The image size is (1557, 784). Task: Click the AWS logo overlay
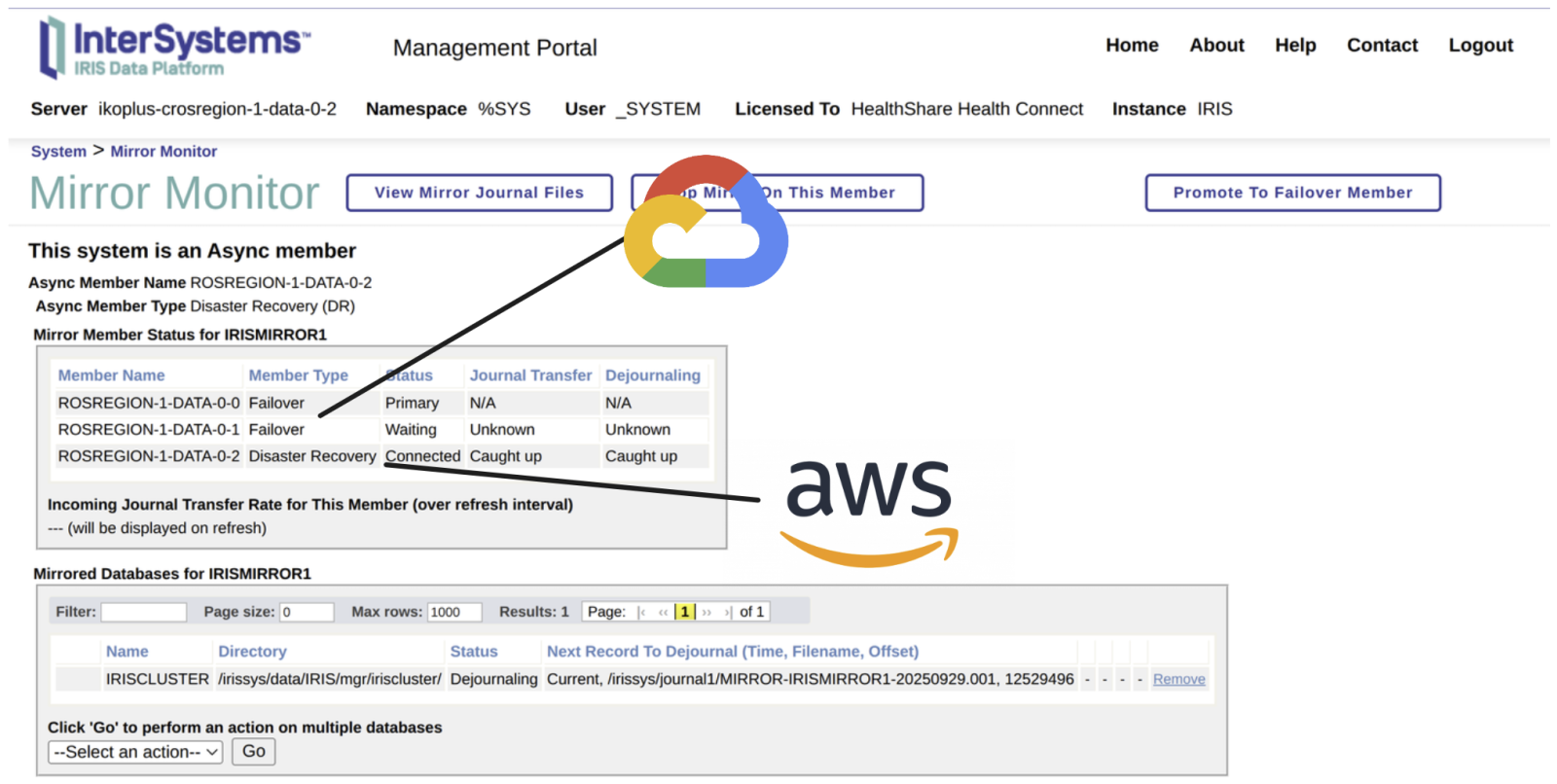(869, 511)
